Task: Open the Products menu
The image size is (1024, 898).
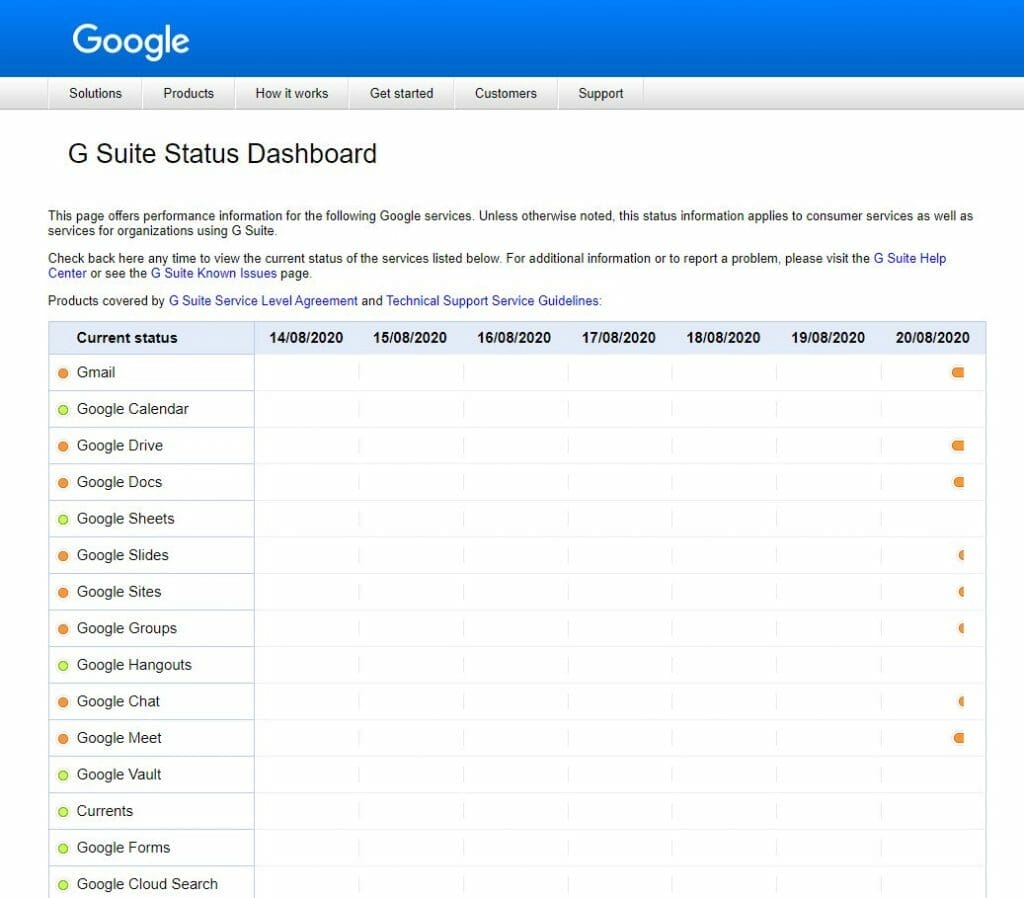Action: pos(188,93)
